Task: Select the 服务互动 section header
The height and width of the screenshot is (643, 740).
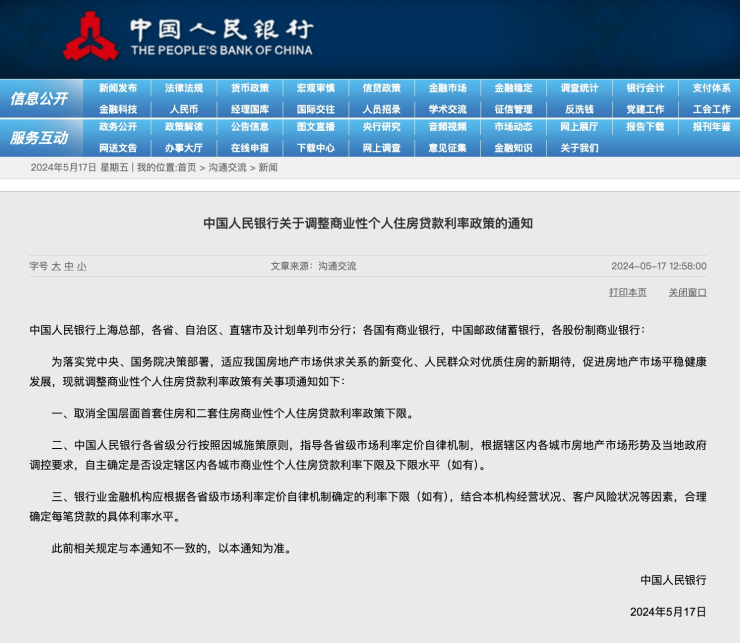Action: 39,138
